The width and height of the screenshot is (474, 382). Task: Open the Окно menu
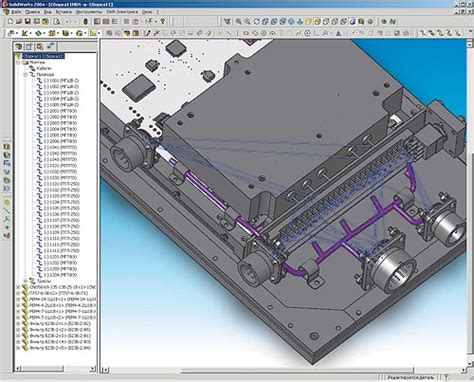[x=147, y=12]
